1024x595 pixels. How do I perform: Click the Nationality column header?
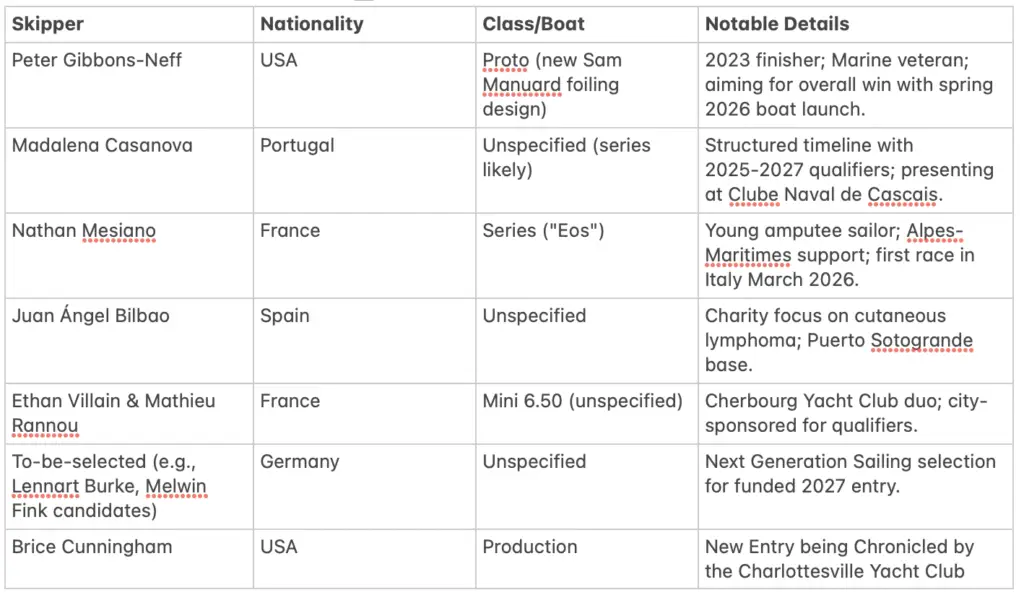[312, 24]
